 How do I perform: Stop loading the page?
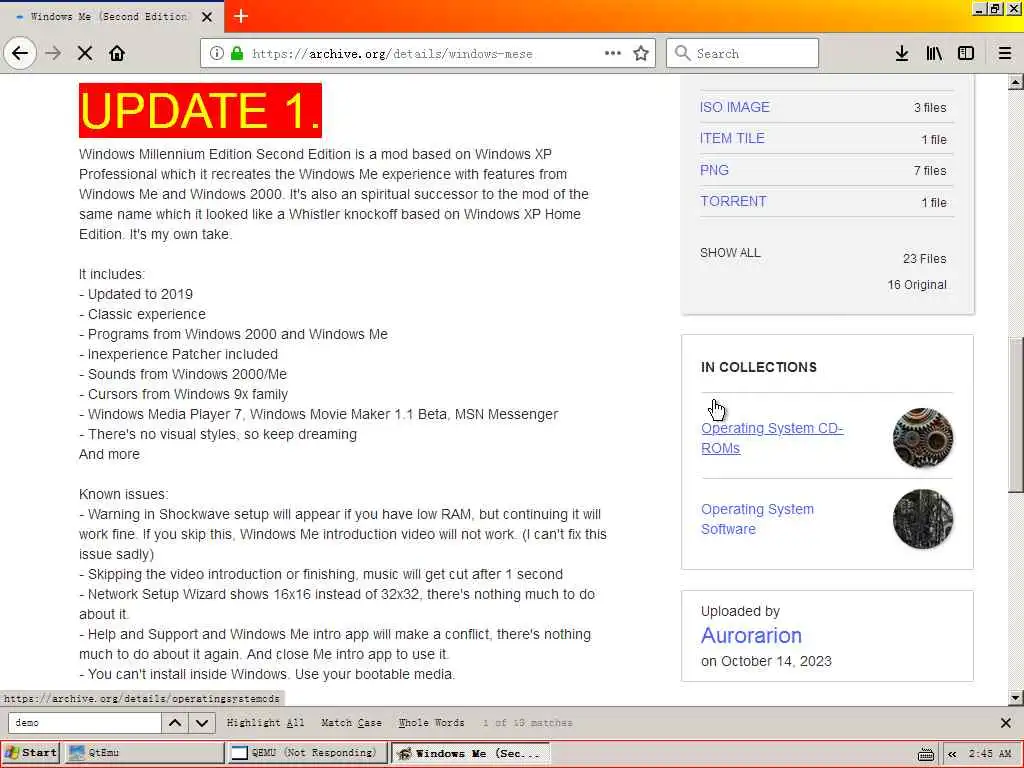point(85,53)
